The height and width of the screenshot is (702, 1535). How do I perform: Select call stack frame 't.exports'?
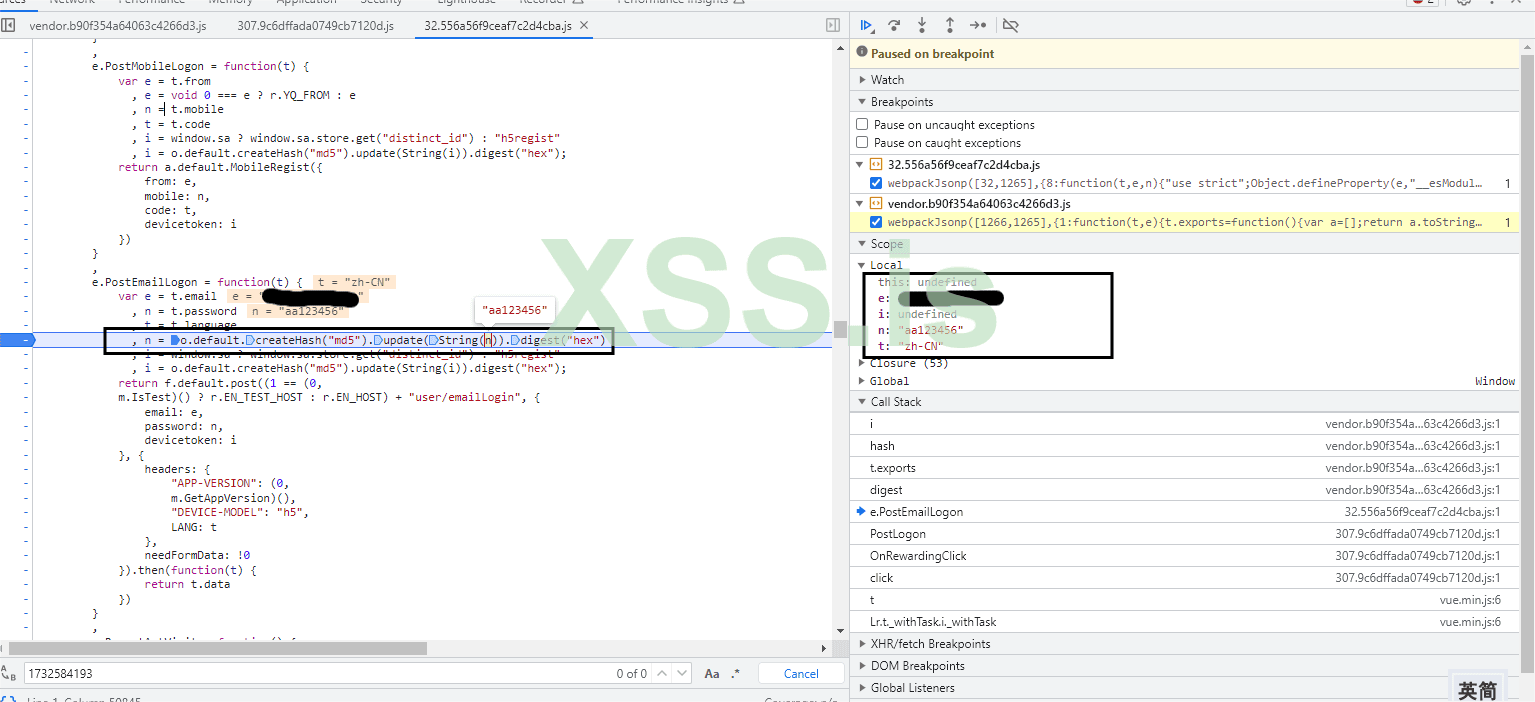pyautogui.click(x=1185, y=468)
